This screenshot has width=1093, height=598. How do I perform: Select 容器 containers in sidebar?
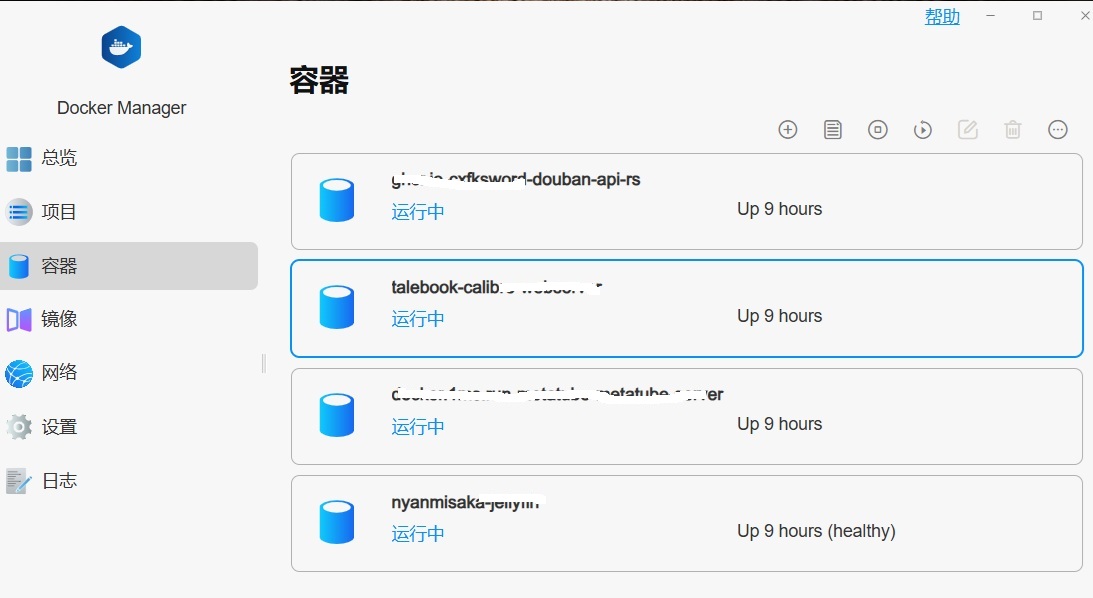coord(129,266)
